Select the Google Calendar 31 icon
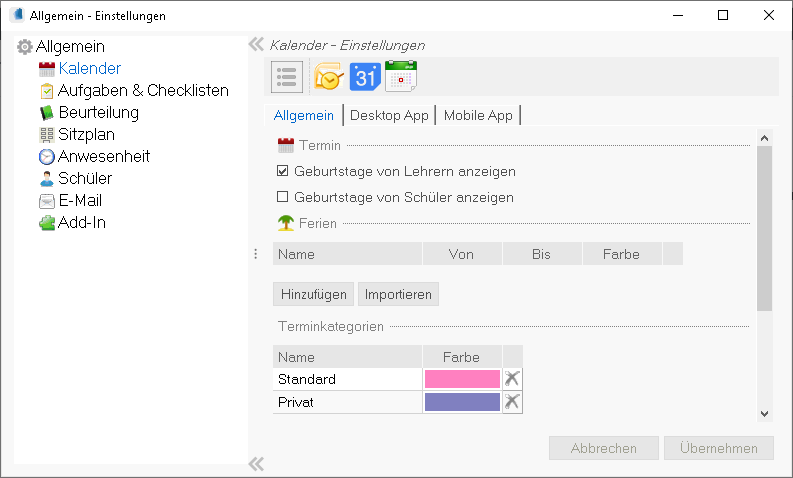793x478 pixels. [365, 77]
